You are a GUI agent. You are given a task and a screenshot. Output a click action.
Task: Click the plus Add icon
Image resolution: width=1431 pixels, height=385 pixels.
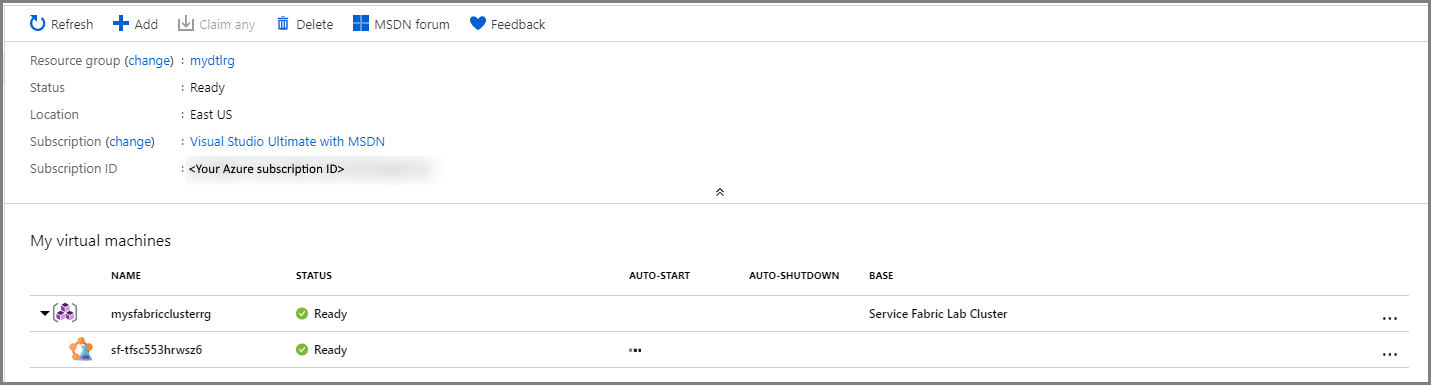121,23
